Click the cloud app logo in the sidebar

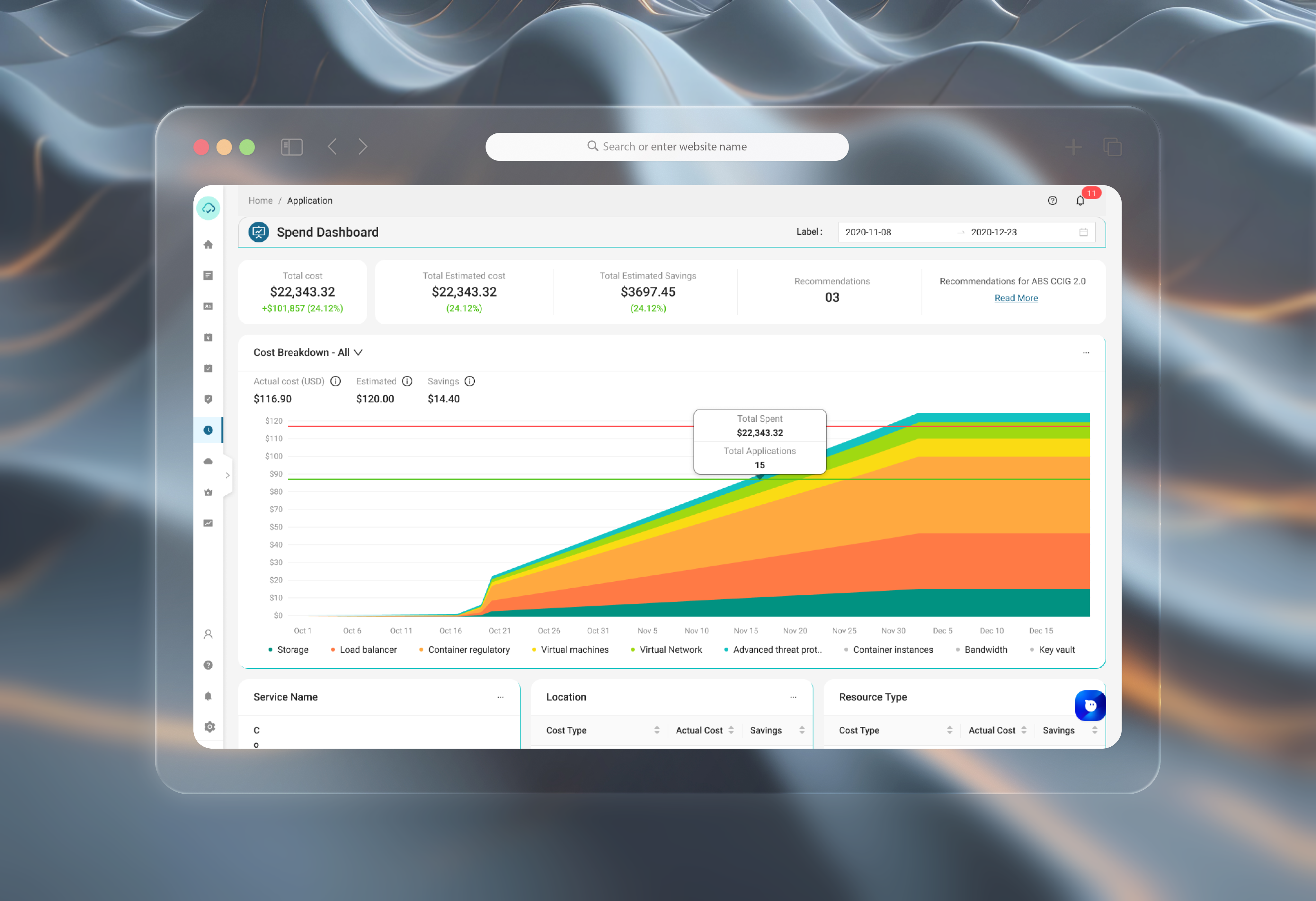(x=209, y=208)
